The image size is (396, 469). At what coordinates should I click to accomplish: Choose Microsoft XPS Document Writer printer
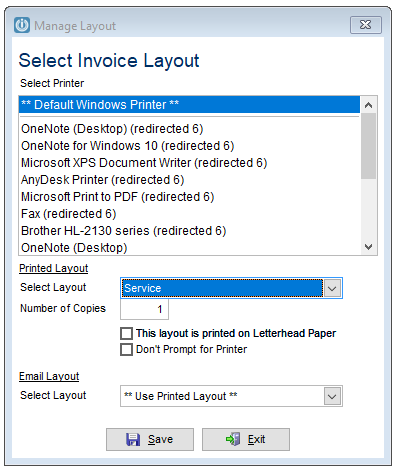189,163
